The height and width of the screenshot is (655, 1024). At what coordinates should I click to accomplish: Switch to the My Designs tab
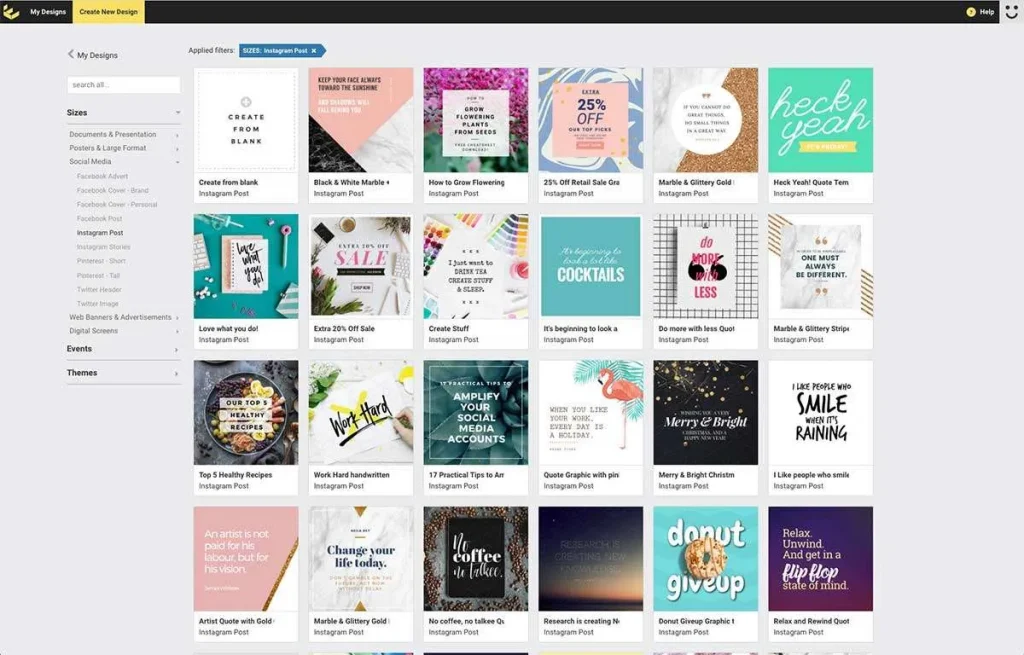coord(46,12)
